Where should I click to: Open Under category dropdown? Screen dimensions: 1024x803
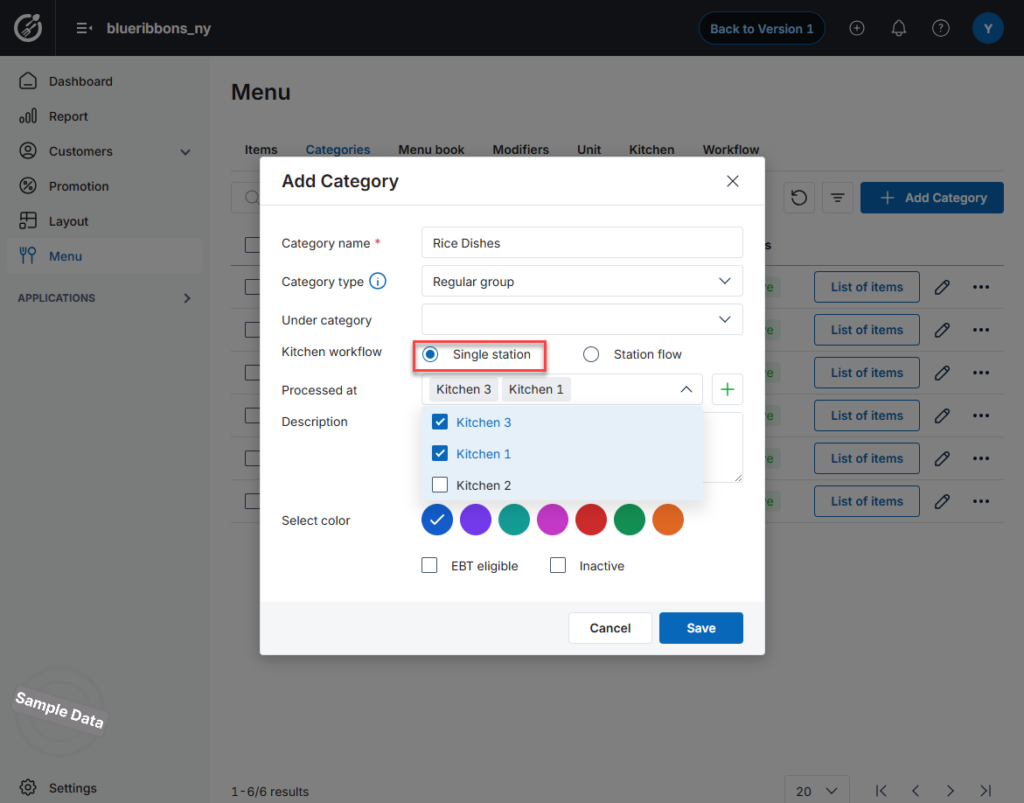(582, 319)
